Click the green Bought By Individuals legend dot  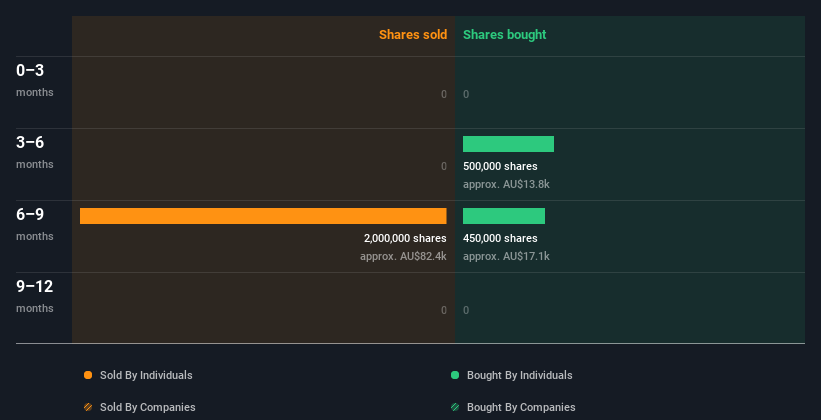tap(455, 375)
